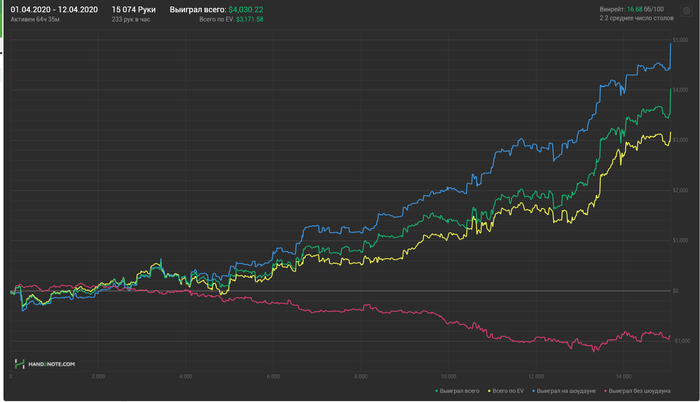Image resolution: width=700 pixels, height=402 pixels.
Task: Click the $4,000 y-axis label
Action: click(680, 90)
